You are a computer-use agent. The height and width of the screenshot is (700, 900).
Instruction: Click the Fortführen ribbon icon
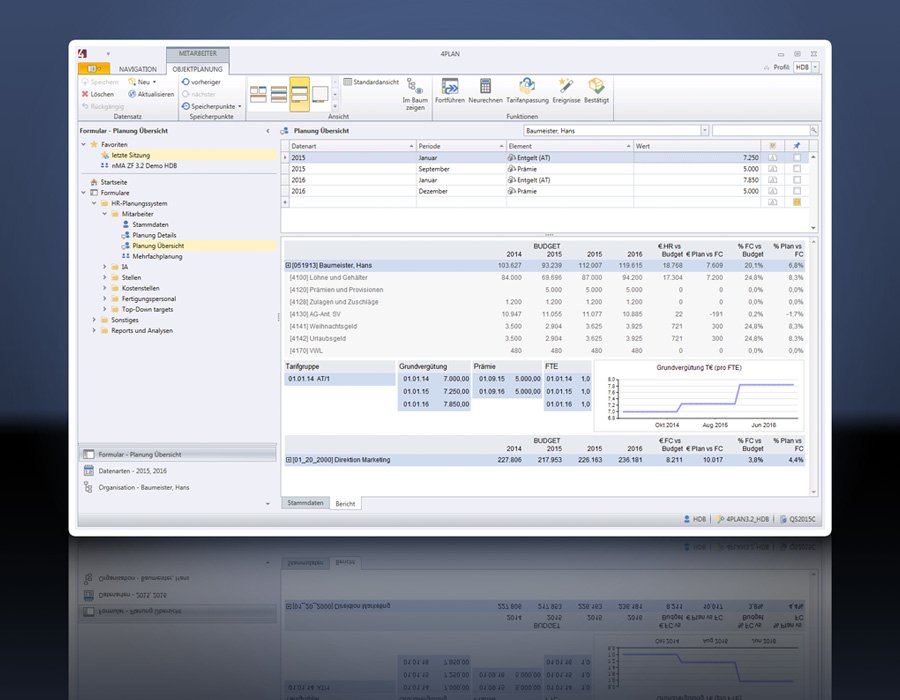coord(449,87)
